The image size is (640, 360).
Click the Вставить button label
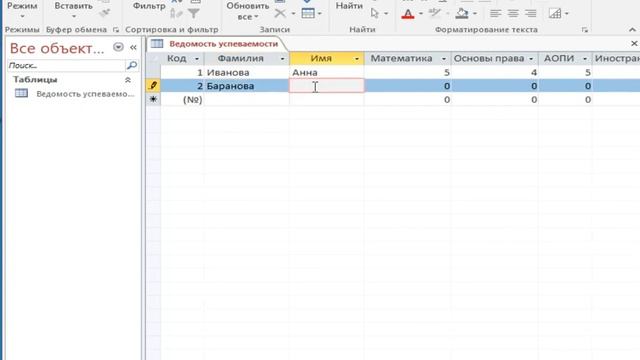click(73, 6)
